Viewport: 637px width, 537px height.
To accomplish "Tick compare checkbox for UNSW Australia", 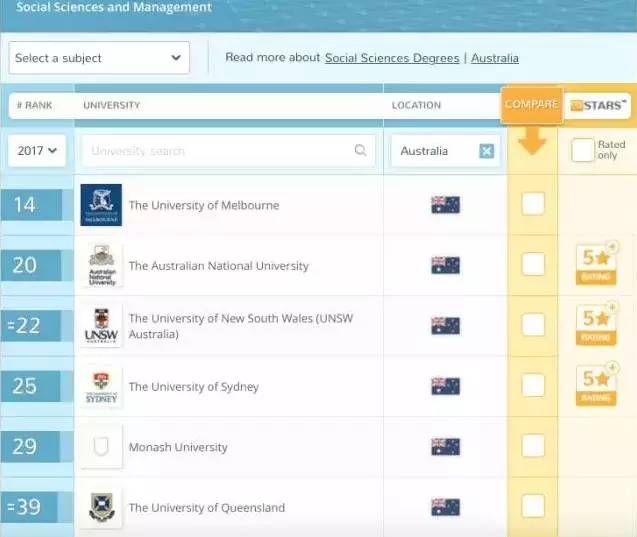I will (x=533, y=324).
